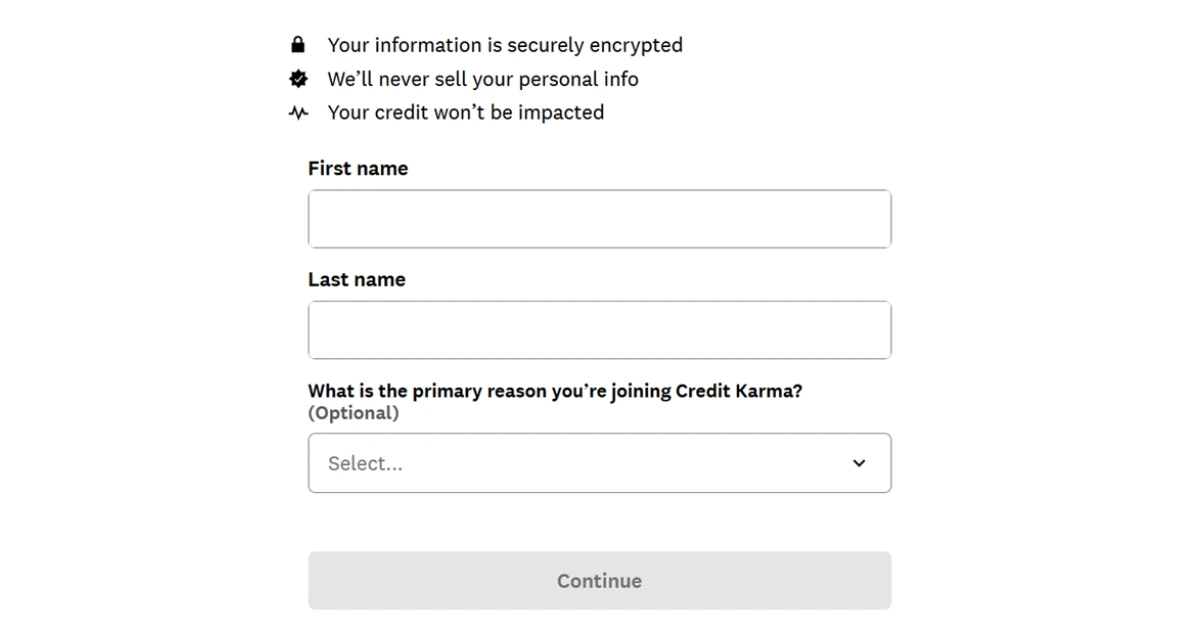1200x630 pixels.
Task: Click inside the First name field
Action: (599, 218)
